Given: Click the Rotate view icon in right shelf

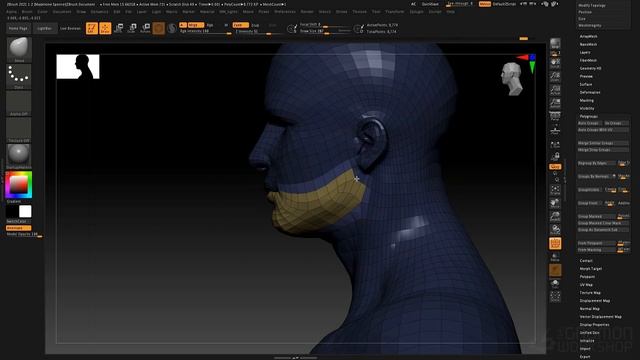Looking at the screenshot, I should pos(555,229).
